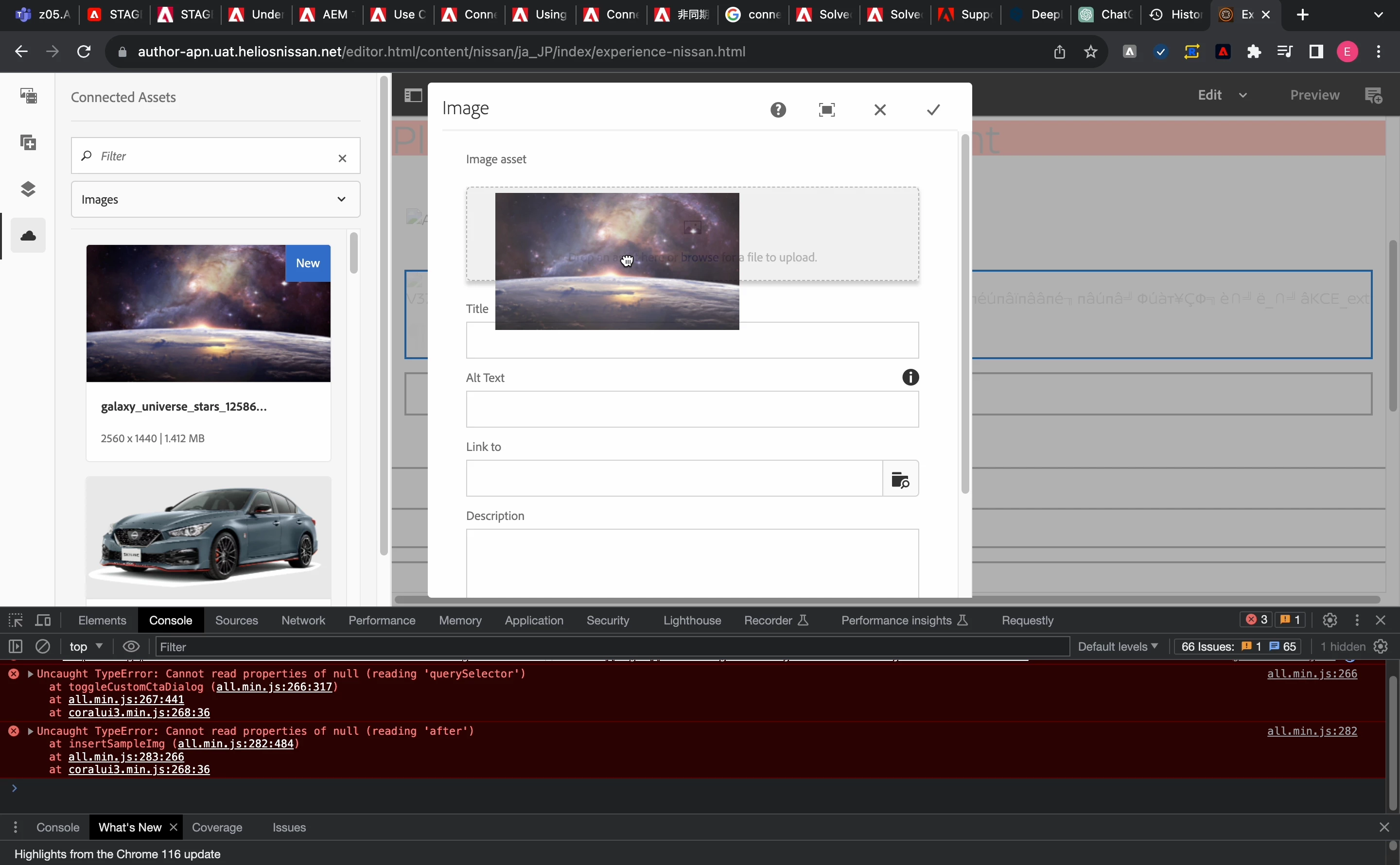The width and height of the screenshot is (1400, 865).
Task: Toggle the DevTools device toolbar
Action: click(43, 620)
